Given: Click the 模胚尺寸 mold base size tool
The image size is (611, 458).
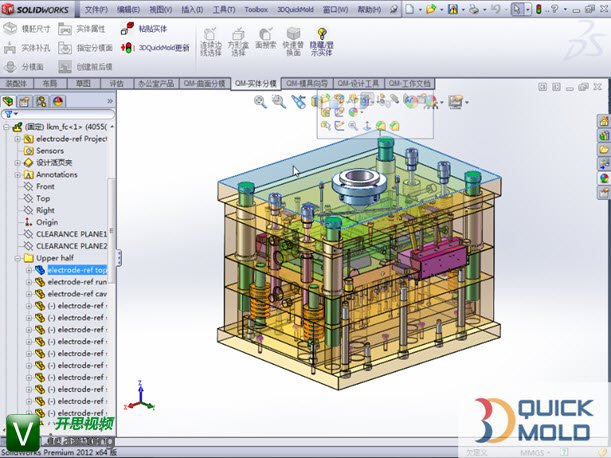Looking at the screenshot, I should pos(28,29).
